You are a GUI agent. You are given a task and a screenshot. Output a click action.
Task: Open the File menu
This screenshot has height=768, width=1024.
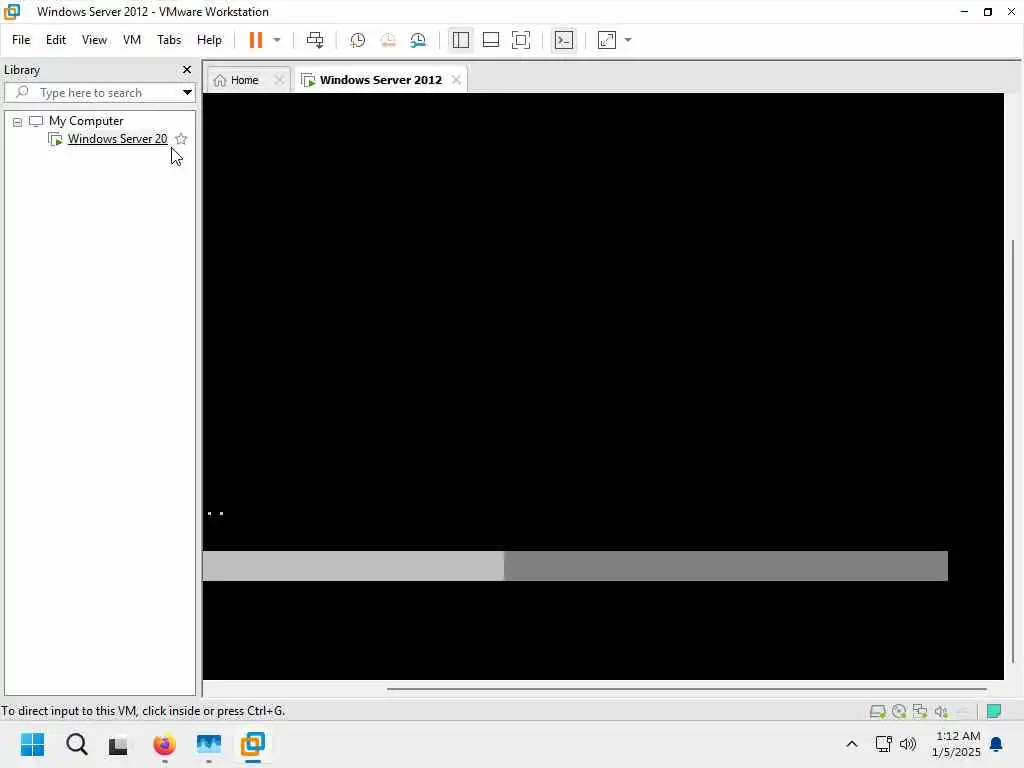pyautogui.click(x=21, y=40)
